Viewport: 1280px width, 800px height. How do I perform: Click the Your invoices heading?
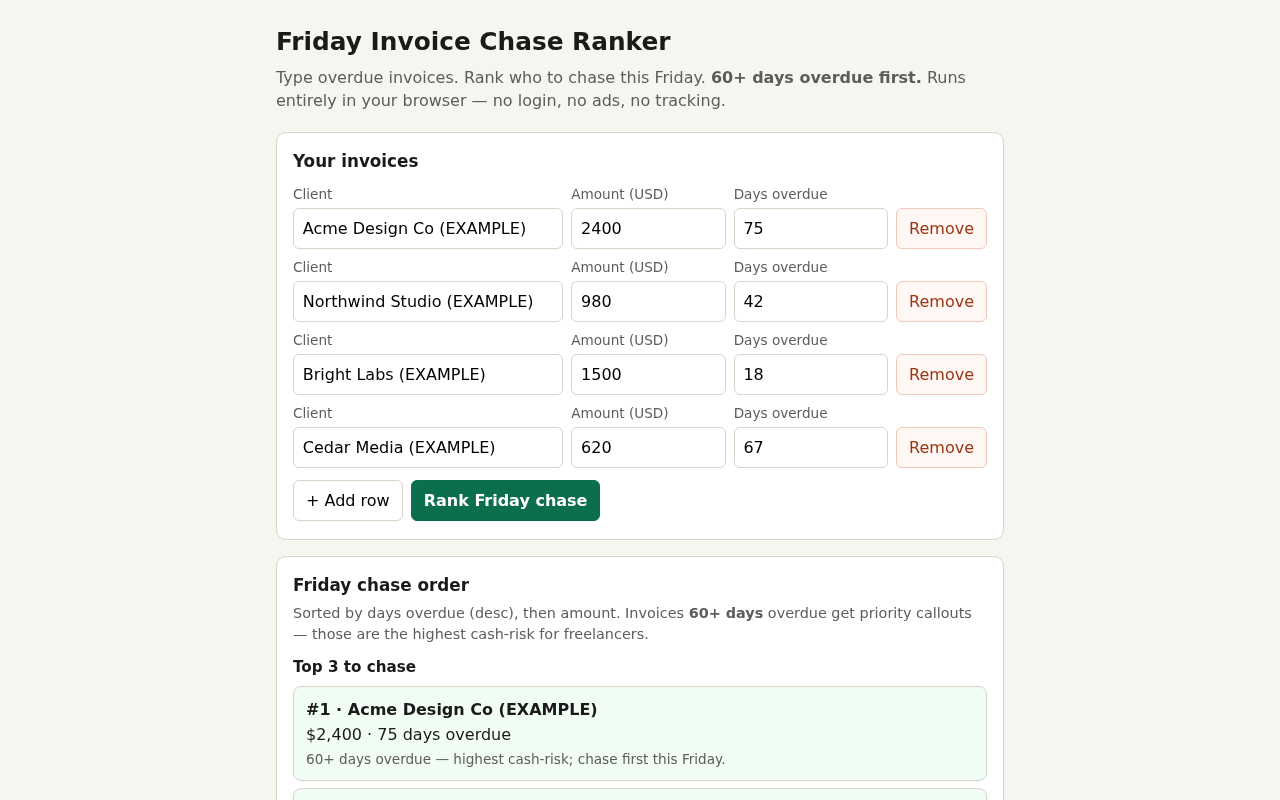356,161
